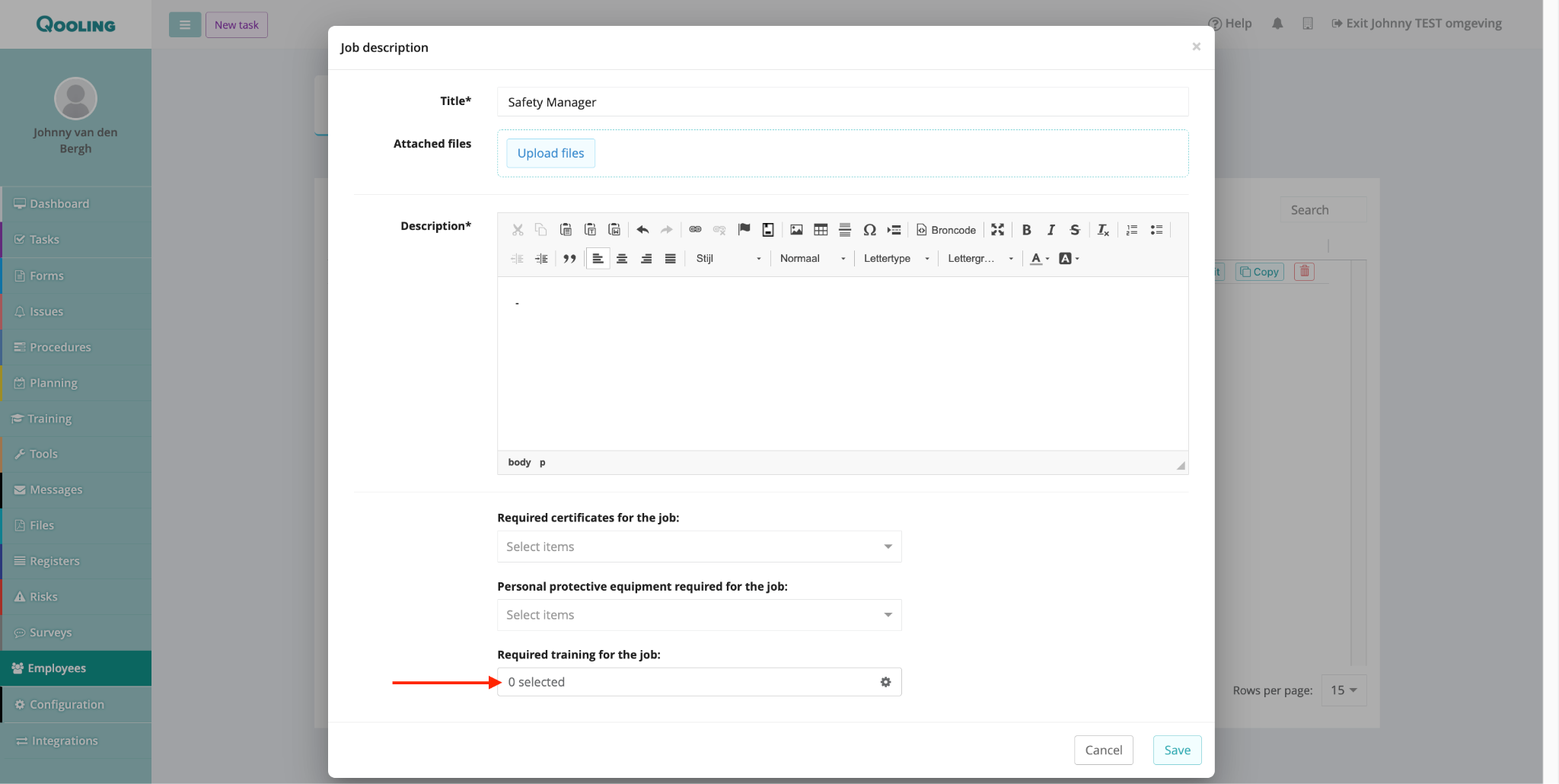1559x784 pixels.
Task: Toggle Broncode source view
Action: tap(946, 230)
